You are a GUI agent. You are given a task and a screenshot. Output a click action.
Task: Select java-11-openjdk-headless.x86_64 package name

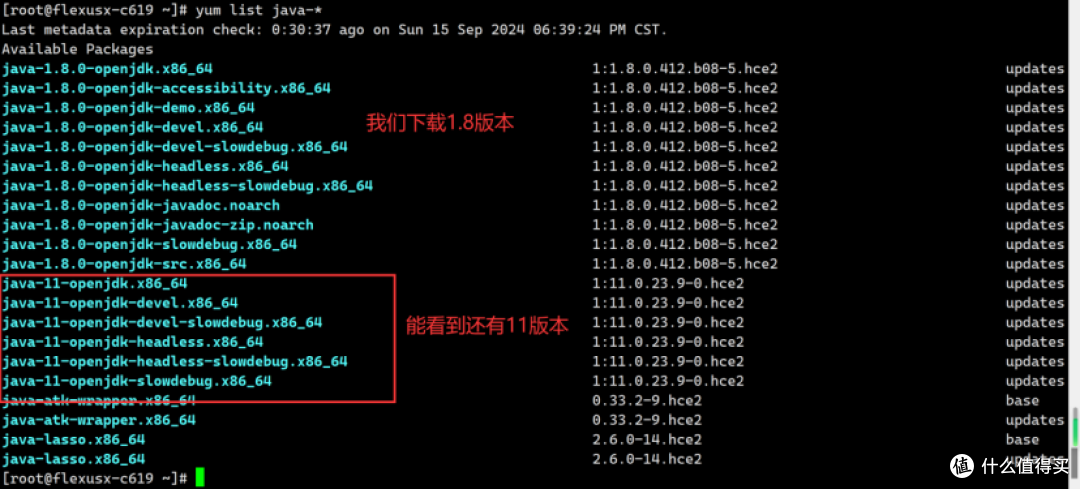point(132,342)
